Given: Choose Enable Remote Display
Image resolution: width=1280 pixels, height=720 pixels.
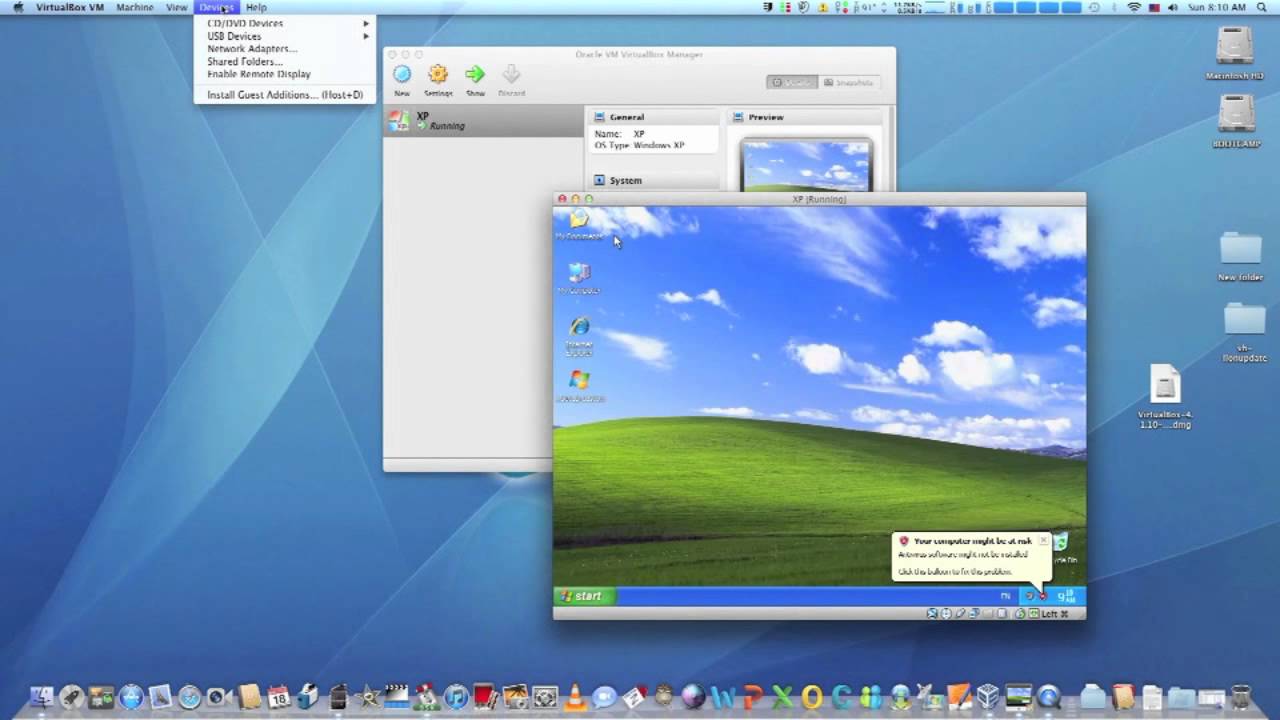Looking at the screenshot, I should pos(285,74).
